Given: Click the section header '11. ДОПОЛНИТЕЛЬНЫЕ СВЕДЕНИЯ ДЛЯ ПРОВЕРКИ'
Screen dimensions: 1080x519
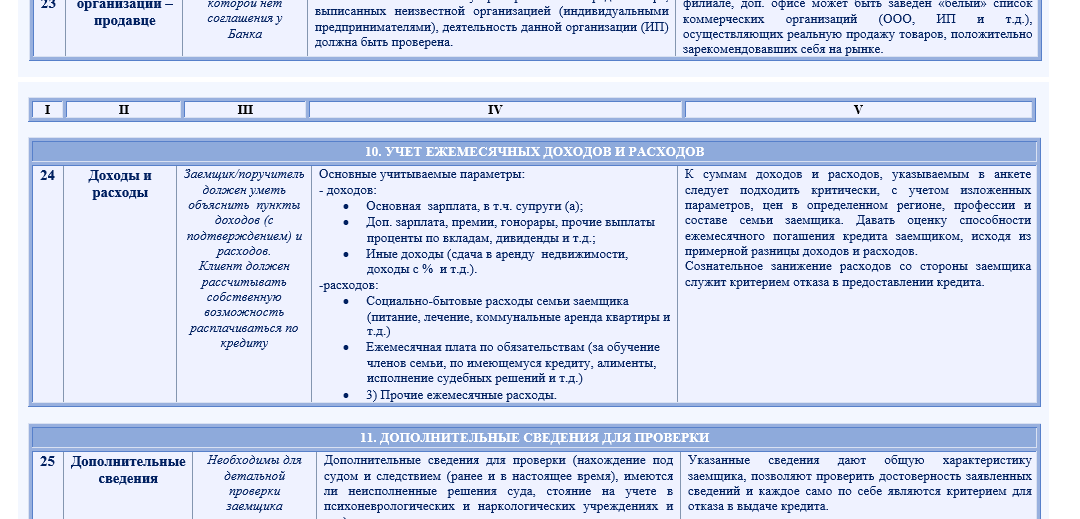Looking at the screenshot, I should tap(534, 438).
